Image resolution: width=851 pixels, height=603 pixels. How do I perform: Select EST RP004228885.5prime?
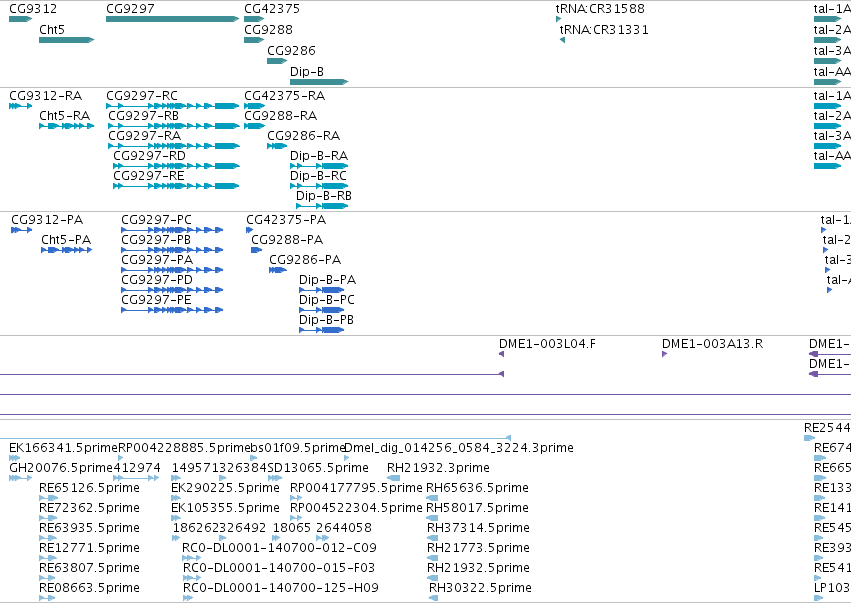[184, 448]
